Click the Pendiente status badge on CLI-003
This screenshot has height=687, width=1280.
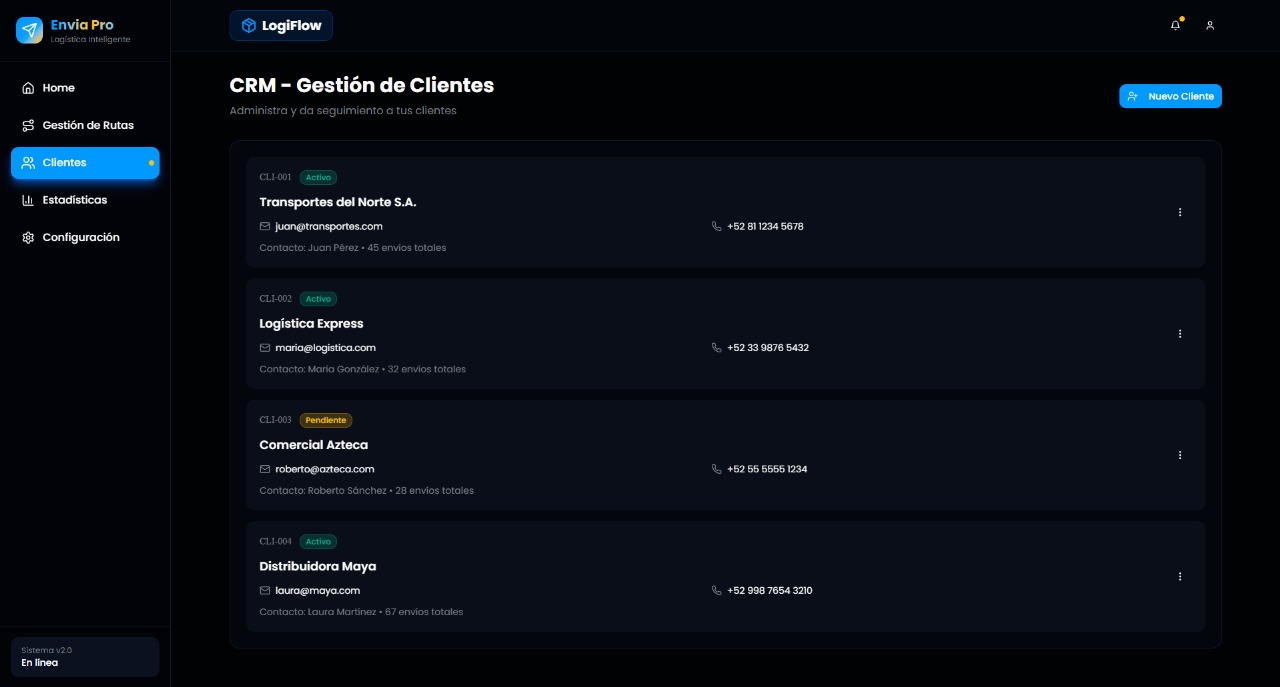click(326, 420)
